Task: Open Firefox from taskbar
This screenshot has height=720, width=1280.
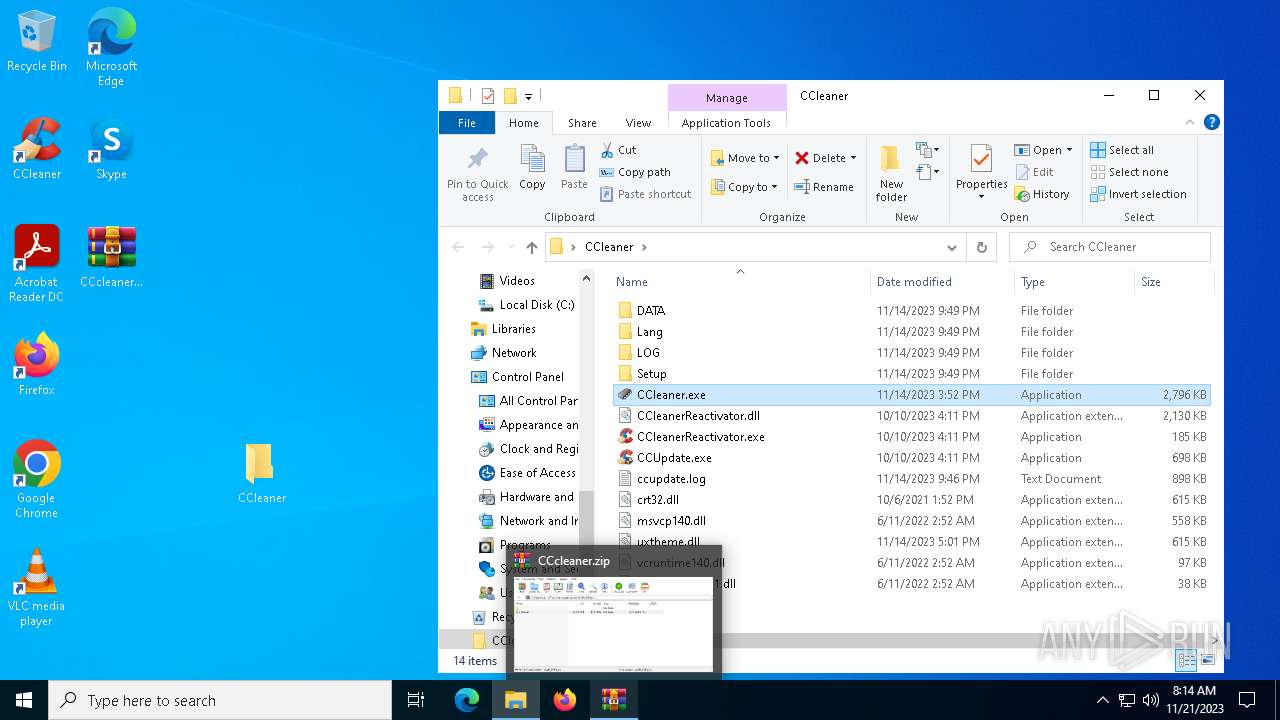Action: point(565,700)
